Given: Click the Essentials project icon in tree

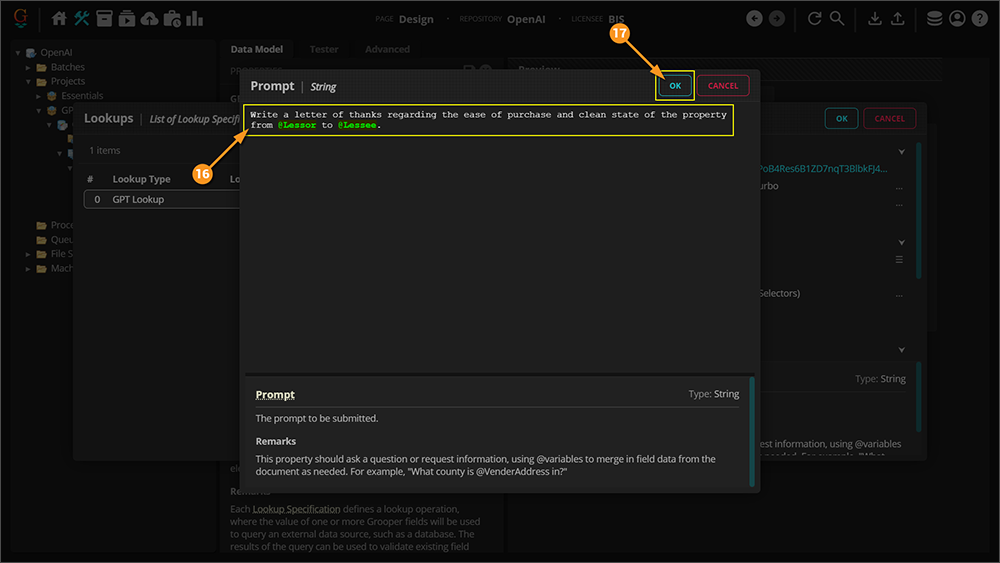Looking at the screenshot, I should pos(52,96).
